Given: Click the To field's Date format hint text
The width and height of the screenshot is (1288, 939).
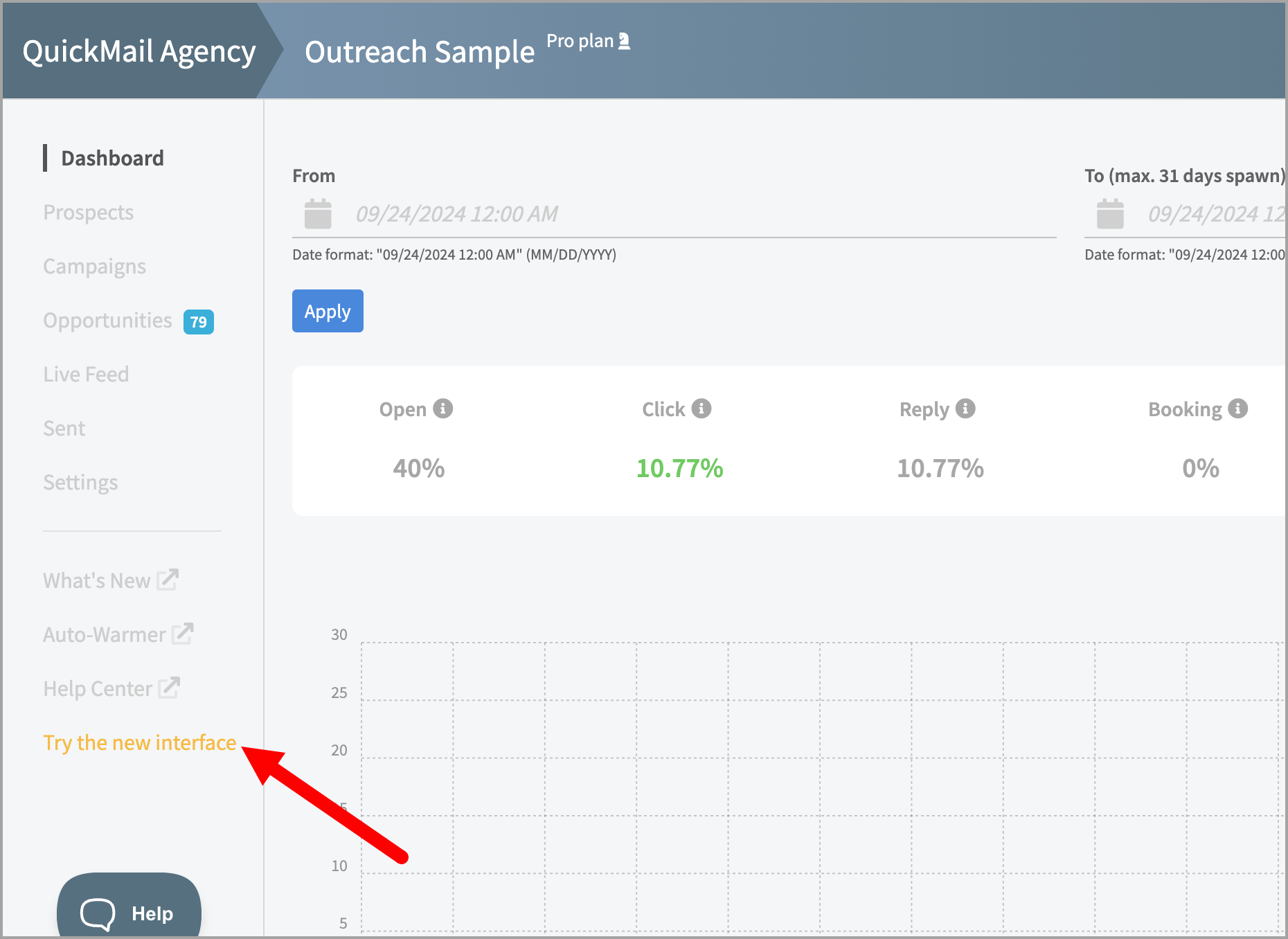Looking at the screenshot, I should [x=1185, y=255].
